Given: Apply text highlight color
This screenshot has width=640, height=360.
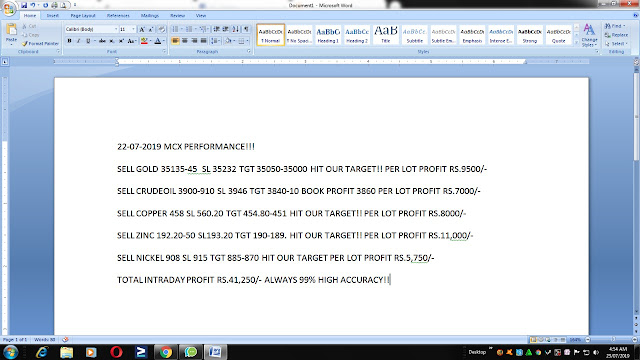Looking at the screenshot, I should click(144, 41).
